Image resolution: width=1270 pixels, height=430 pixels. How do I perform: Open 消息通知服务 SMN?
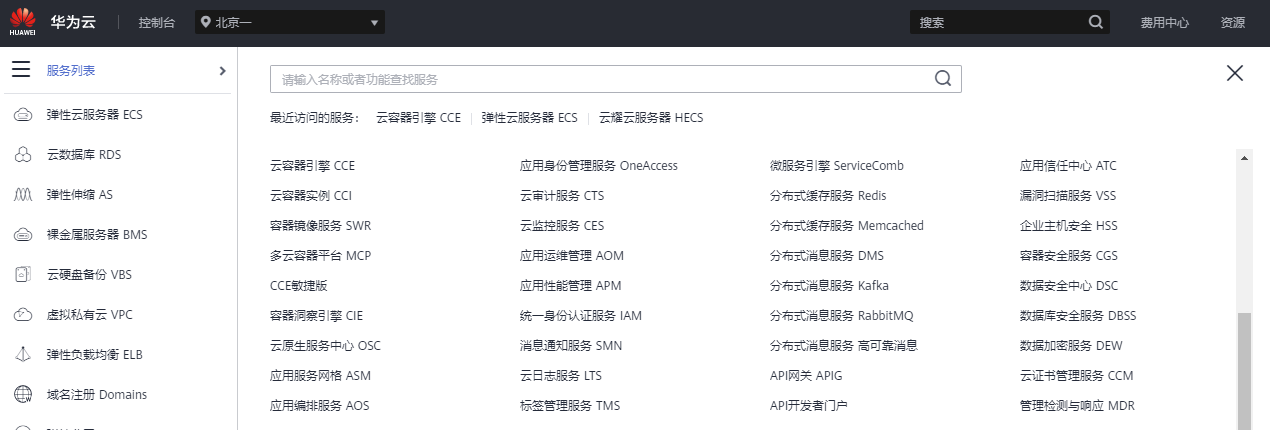tap(571, 345)
